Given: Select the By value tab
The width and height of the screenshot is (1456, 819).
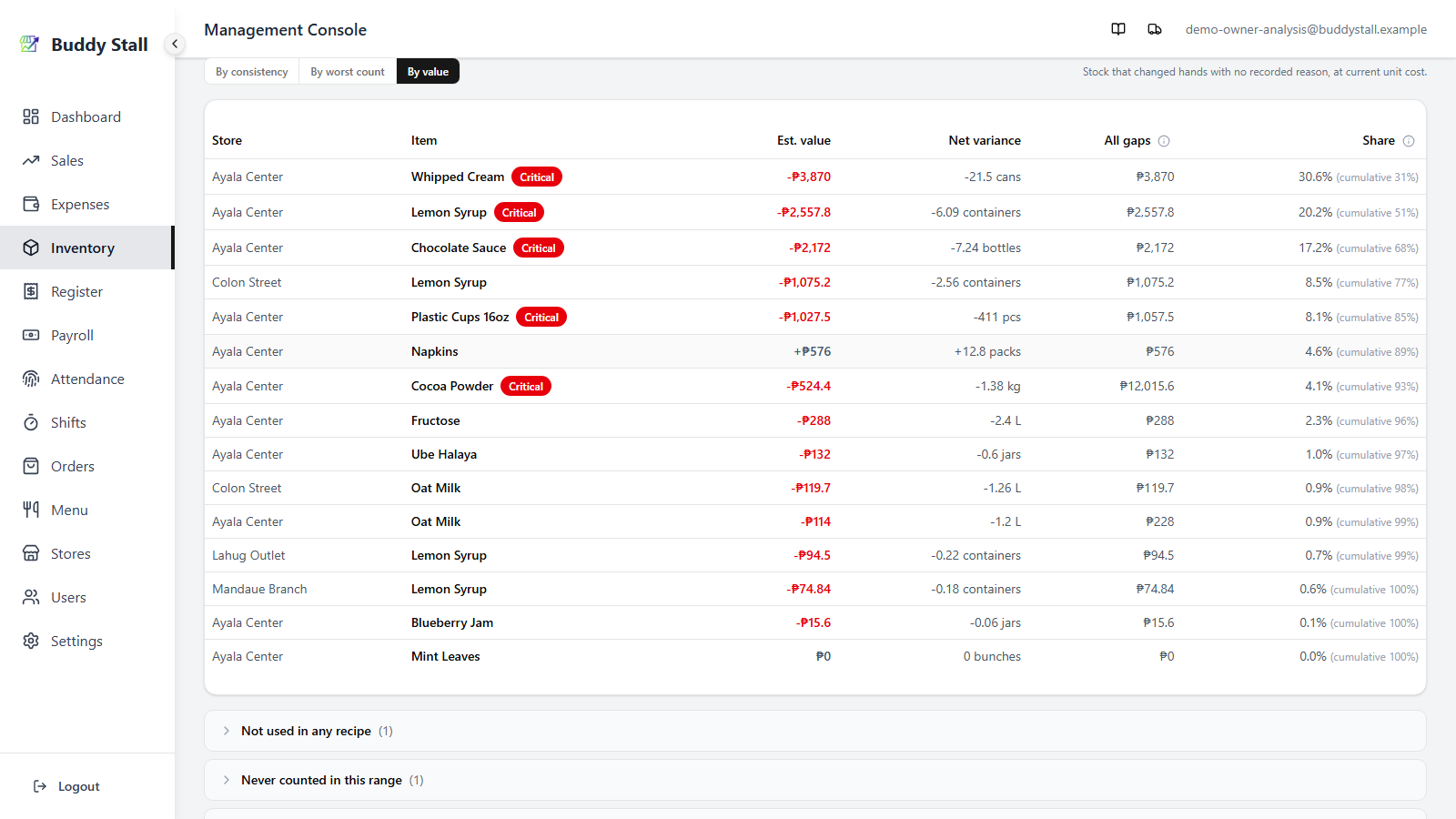Looking at the screenshot, I should [428, 72].
